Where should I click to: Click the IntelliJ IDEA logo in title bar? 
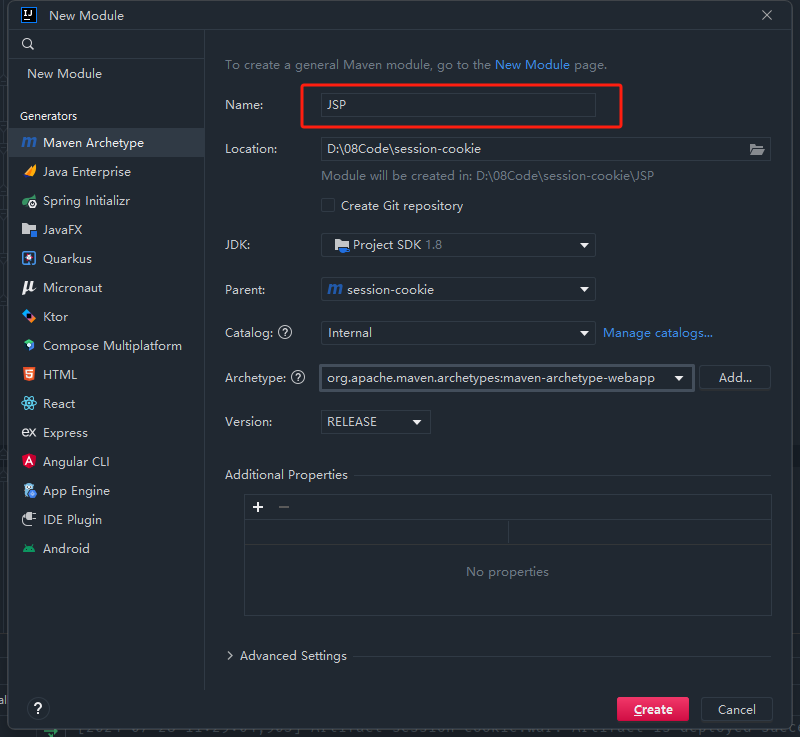coord(29,15)
